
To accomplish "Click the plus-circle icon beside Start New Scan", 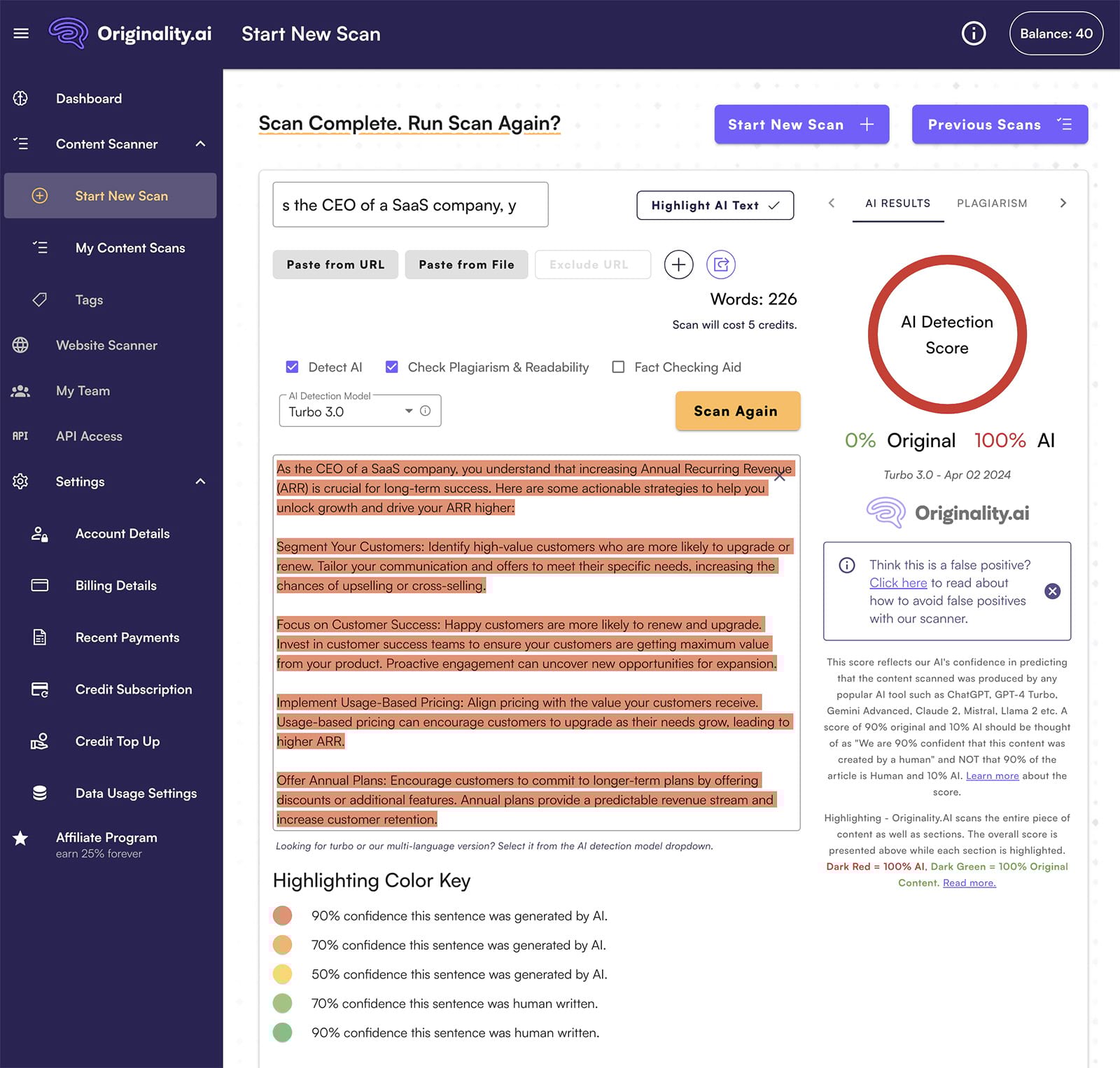I will tap(40, 196).
